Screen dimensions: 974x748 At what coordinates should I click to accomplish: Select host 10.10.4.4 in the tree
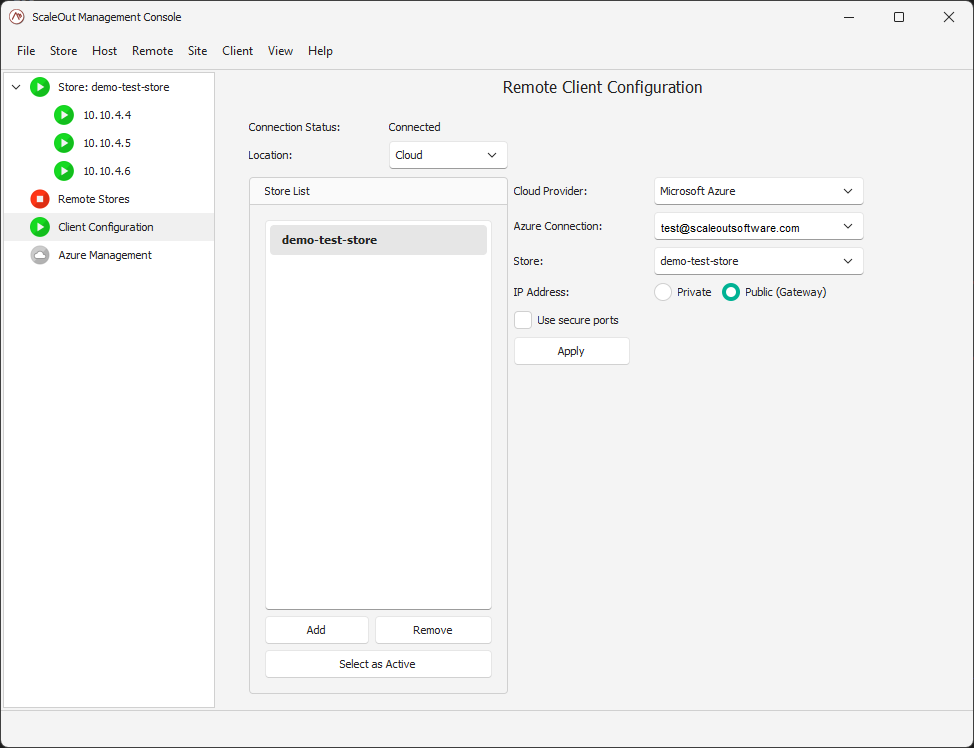point(107,115)
